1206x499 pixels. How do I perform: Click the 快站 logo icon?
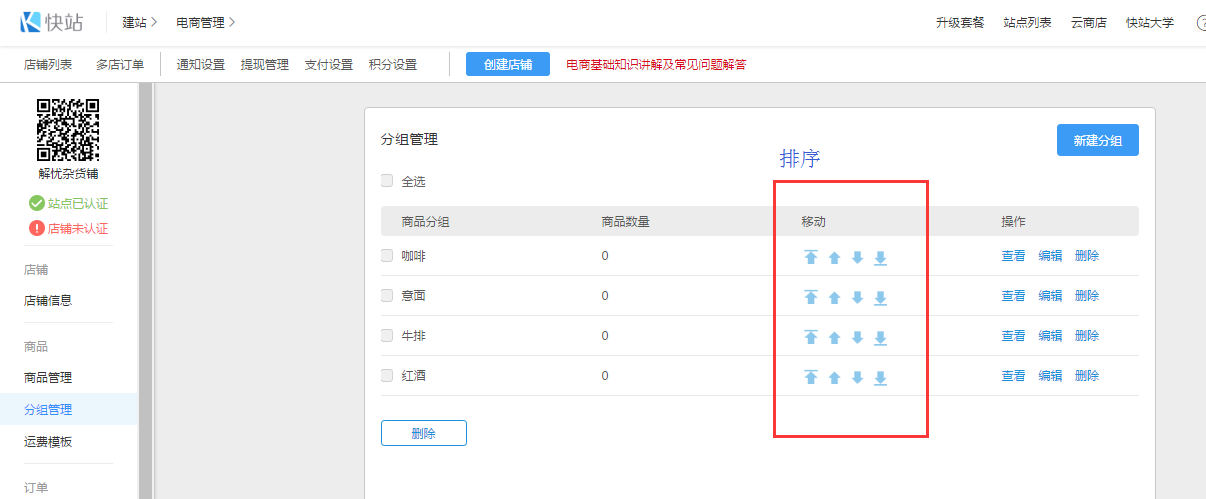[x=31, y=21]
